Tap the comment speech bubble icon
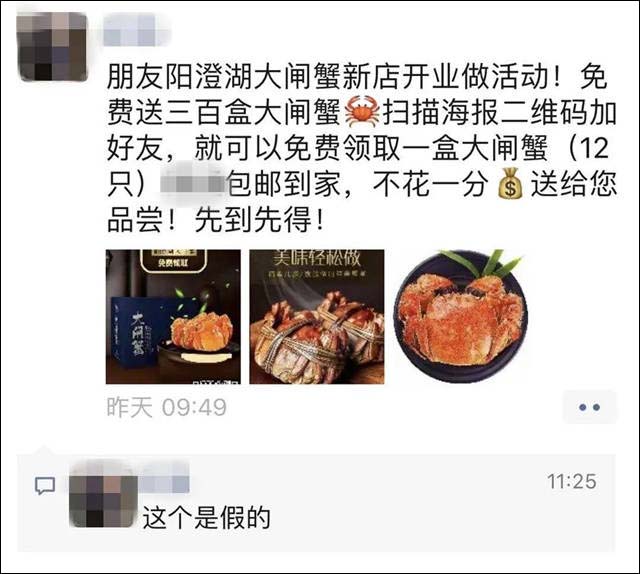 pos(45,486)
